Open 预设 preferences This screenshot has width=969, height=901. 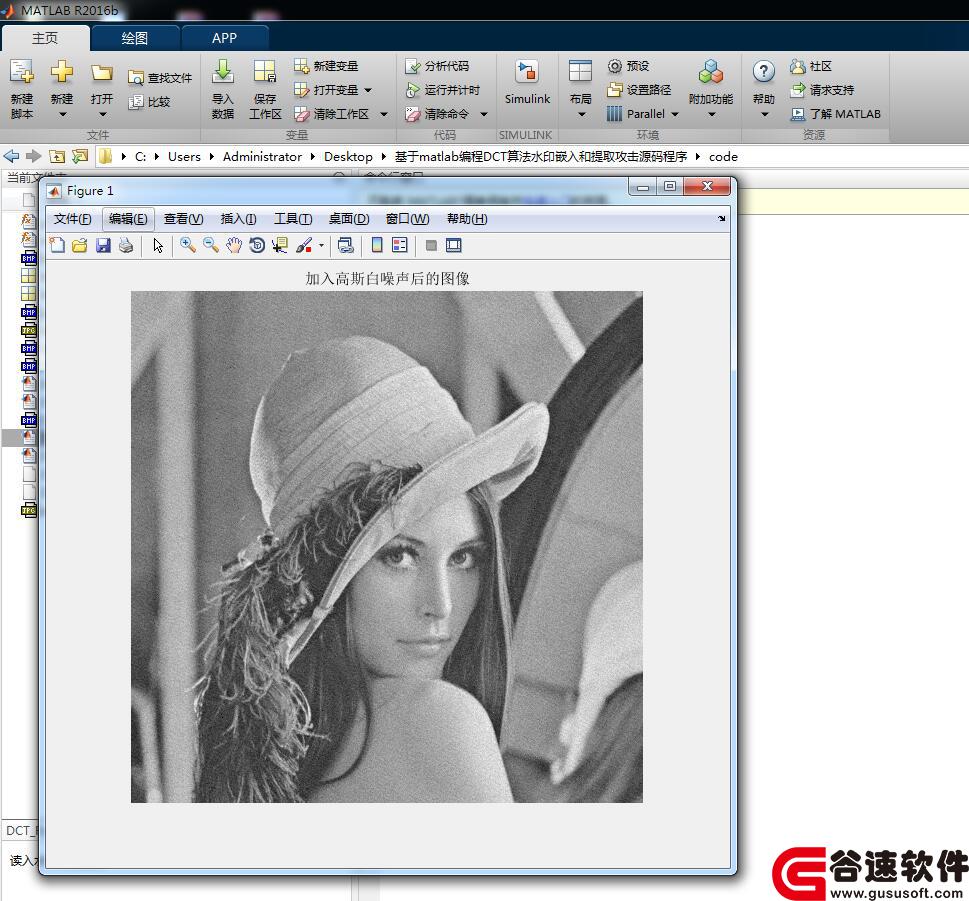point(628,66)
